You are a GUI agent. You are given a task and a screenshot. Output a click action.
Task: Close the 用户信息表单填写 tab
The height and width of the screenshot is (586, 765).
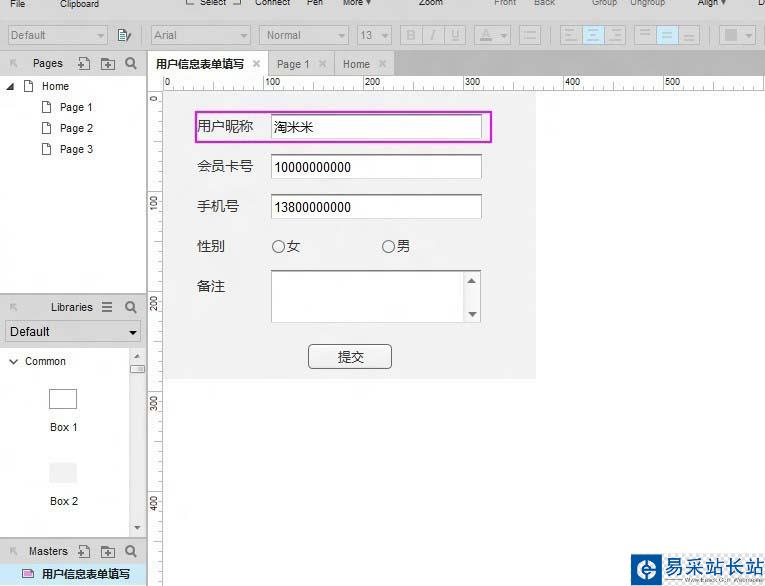click(256, 63)
